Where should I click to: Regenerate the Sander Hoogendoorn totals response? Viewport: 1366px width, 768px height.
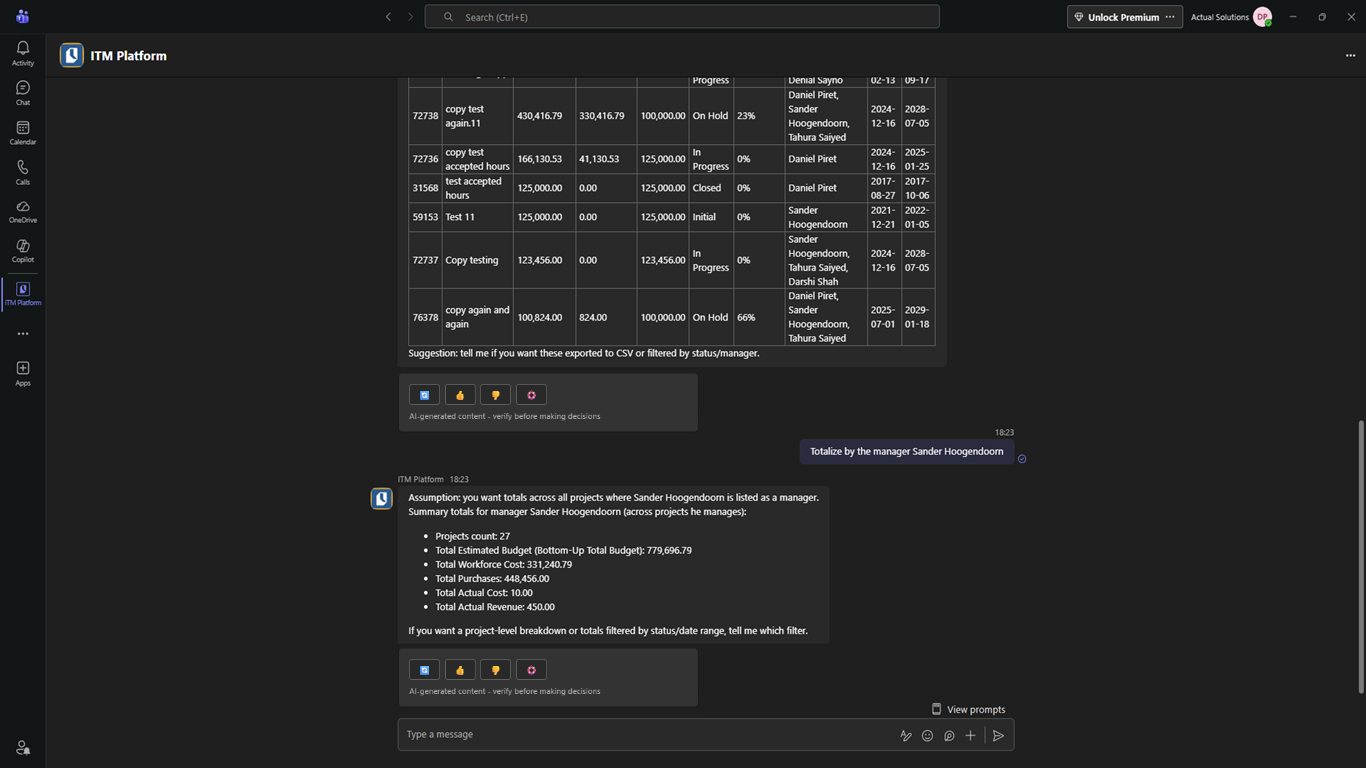[424, 670]
